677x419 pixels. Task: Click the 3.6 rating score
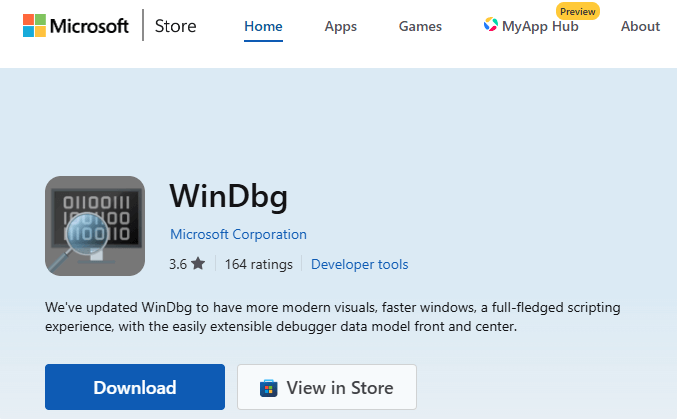point(178,264)
